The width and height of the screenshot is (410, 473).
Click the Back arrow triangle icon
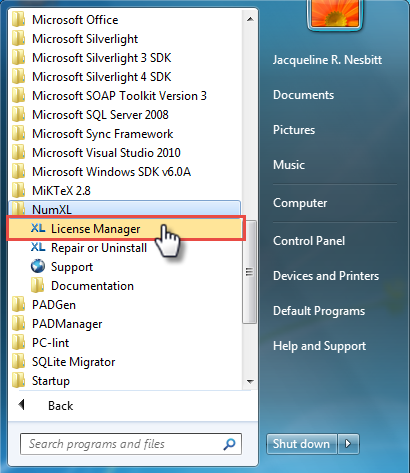(x=22, y=405)
